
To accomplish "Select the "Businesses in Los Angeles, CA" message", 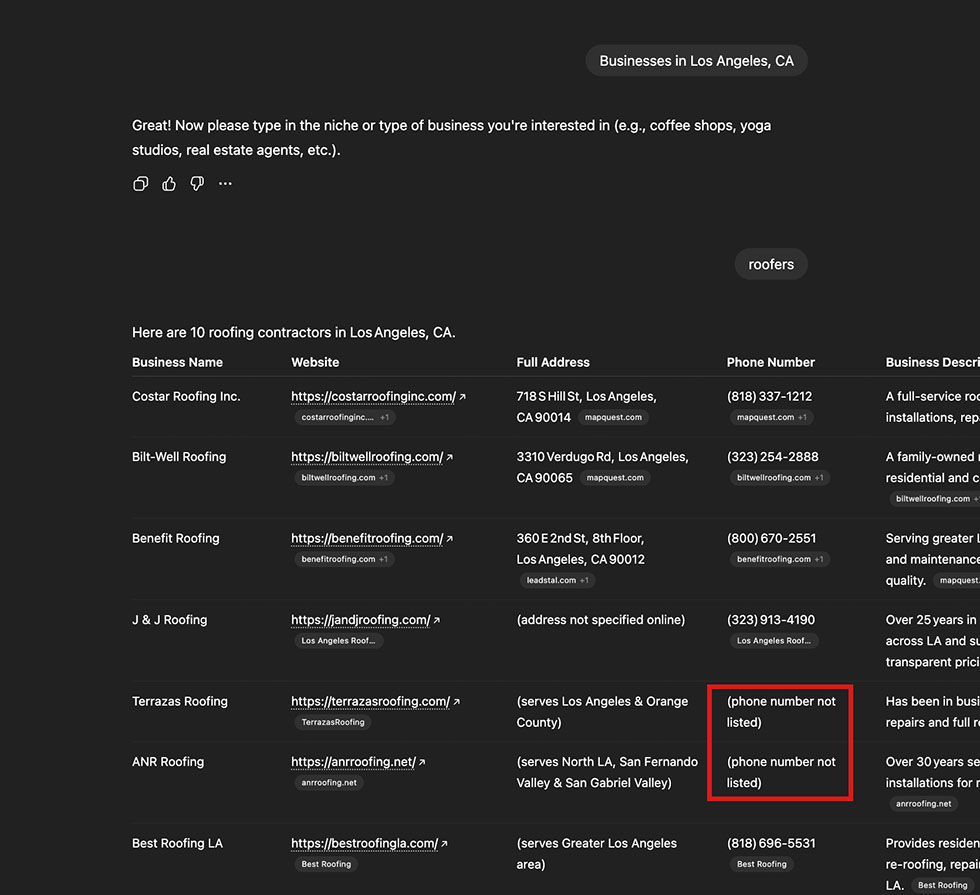I will point(696,61).
